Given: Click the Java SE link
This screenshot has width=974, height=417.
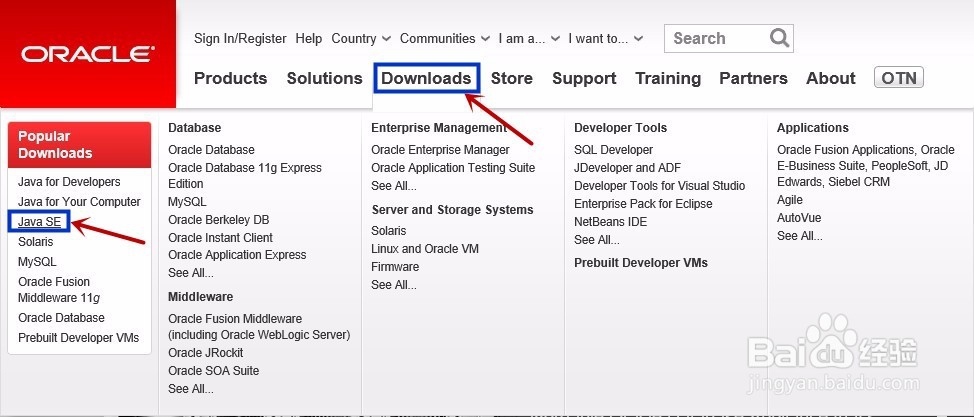Looking at the screenshot, I should coord(39,222).
